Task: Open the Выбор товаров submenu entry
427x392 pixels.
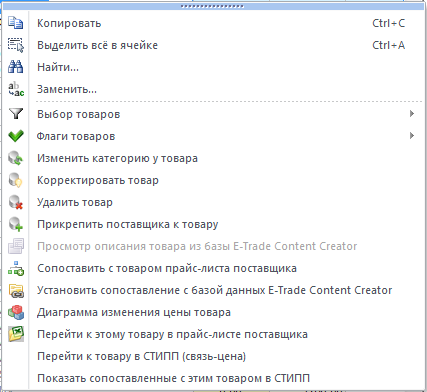Action: 214,114
